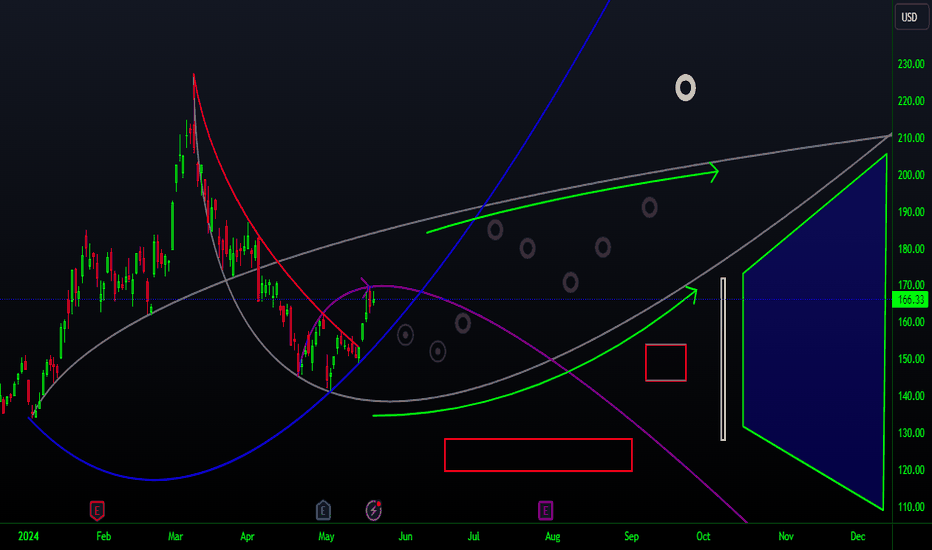Click the 190.00 price axis label

911,212
